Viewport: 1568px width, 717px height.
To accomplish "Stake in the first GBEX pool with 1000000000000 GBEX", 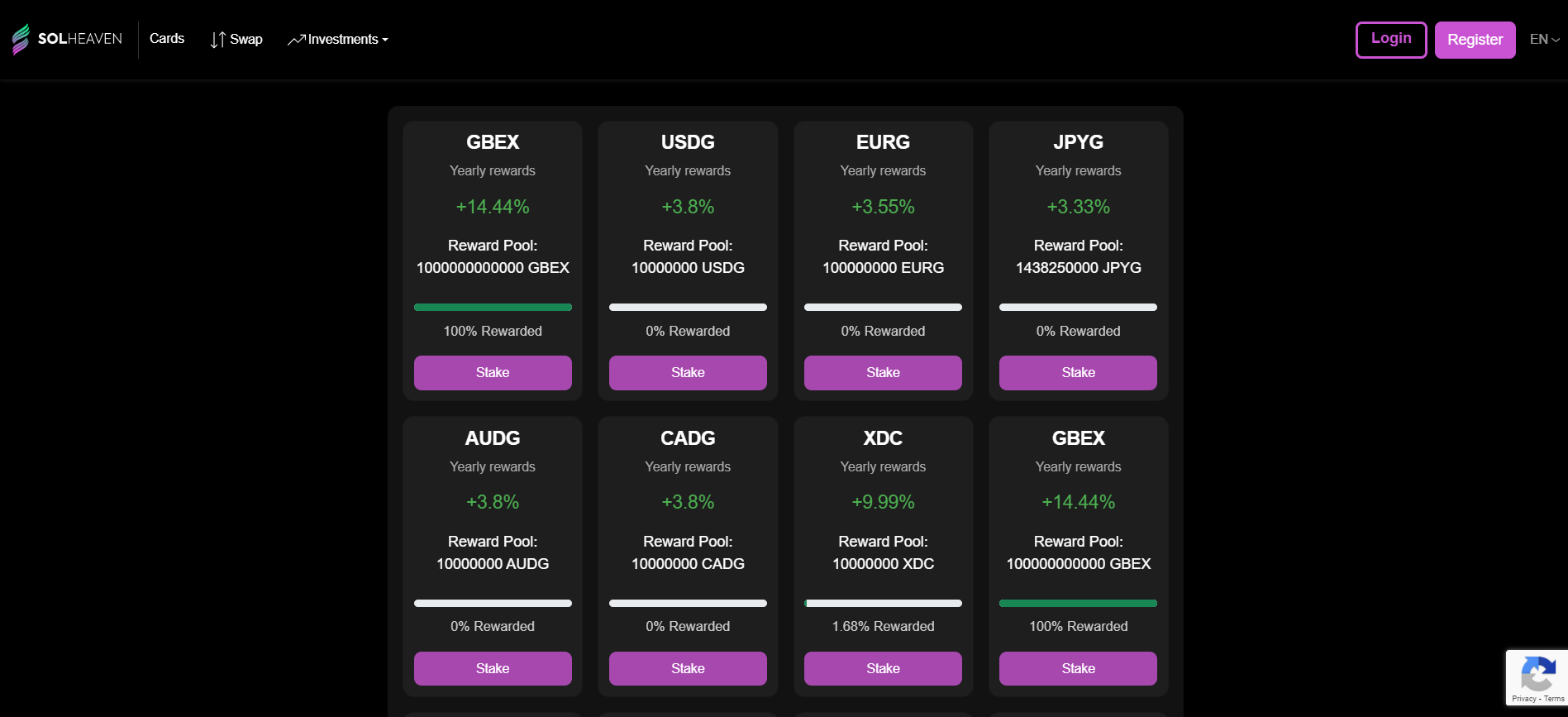I will [x=493, y=373].
